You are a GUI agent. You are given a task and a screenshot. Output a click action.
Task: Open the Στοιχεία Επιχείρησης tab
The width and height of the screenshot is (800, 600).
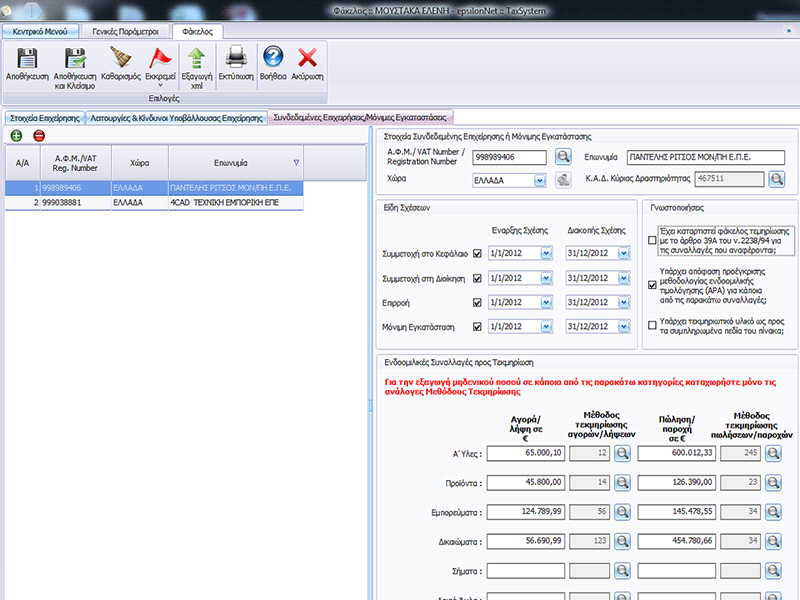(43, 117)
